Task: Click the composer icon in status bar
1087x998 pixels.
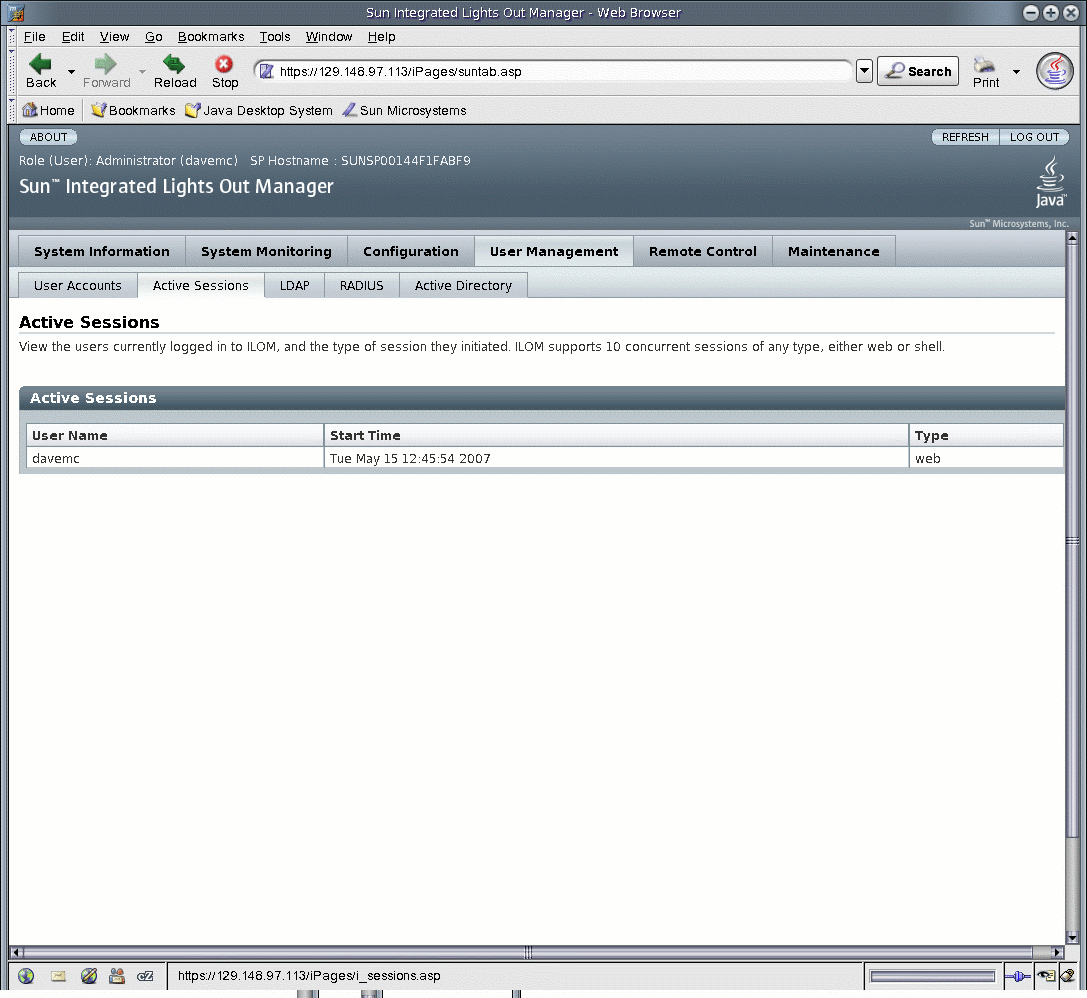Action: tap(89, 976)
